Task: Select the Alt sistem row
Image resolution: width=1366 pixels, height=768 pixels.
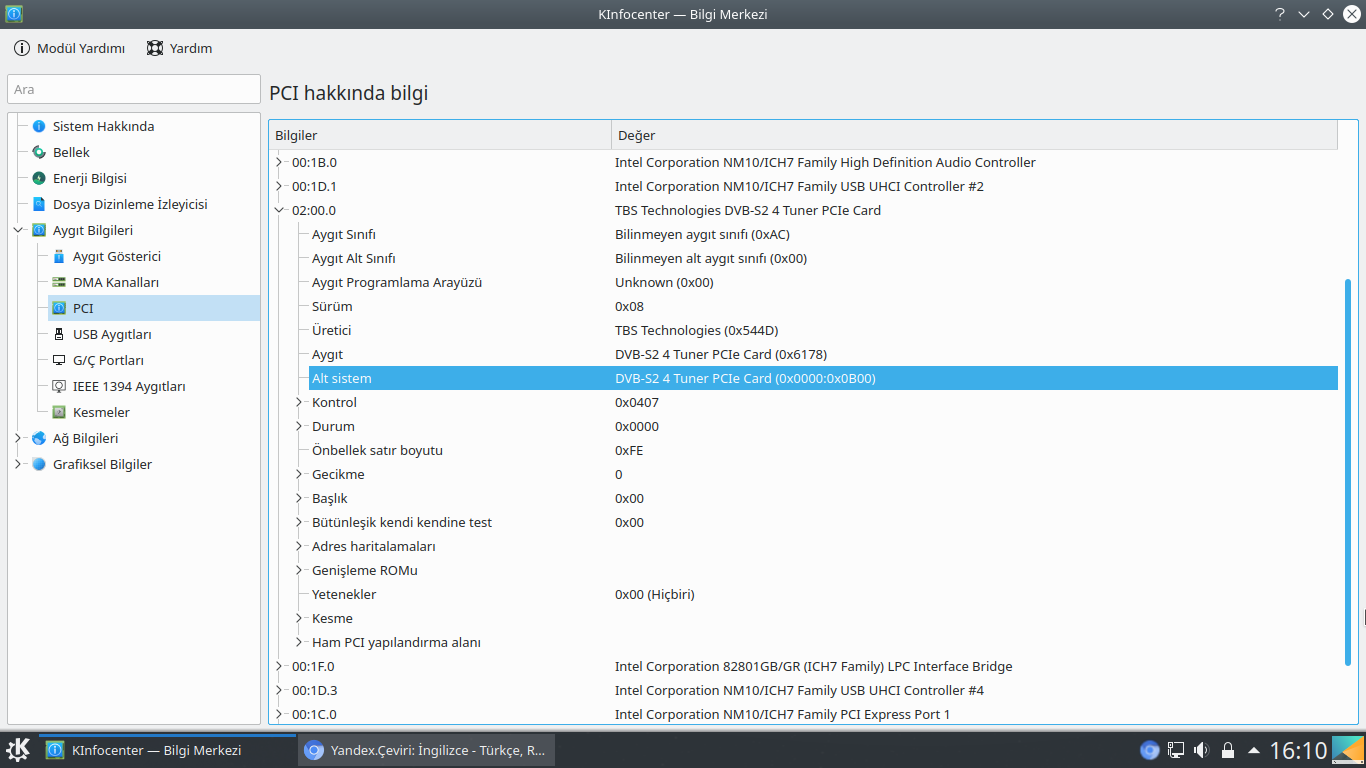Action: pos(823,378)
